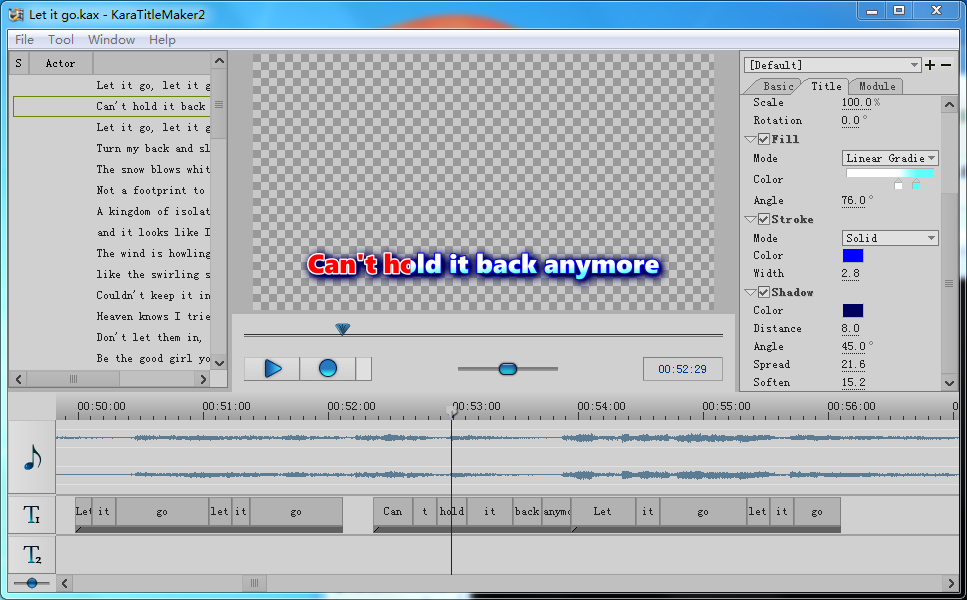Toggle the Stroke checkbox

pos(763,219)
